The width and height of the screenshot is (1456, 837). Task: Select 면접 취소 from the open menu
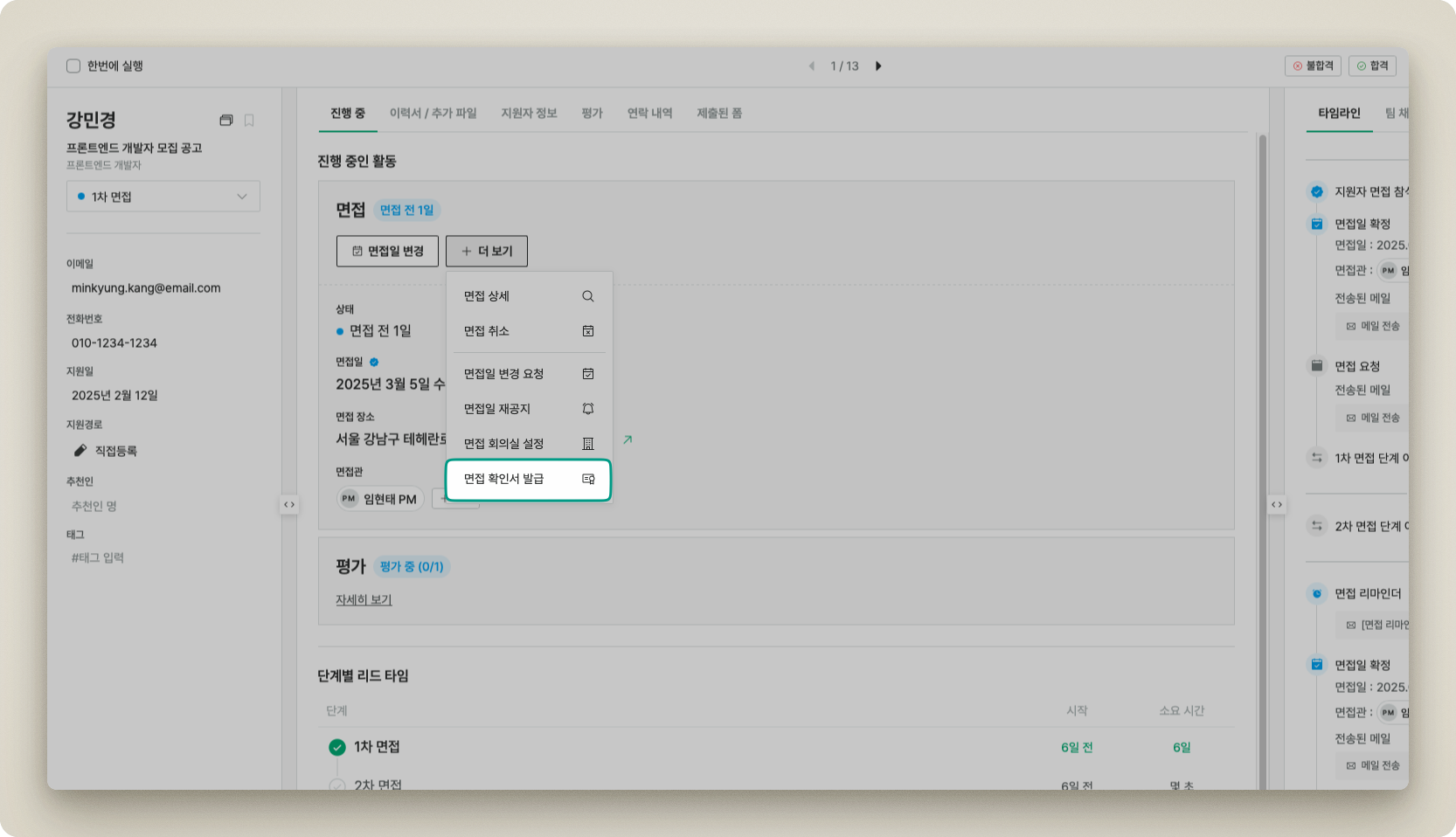486,331
